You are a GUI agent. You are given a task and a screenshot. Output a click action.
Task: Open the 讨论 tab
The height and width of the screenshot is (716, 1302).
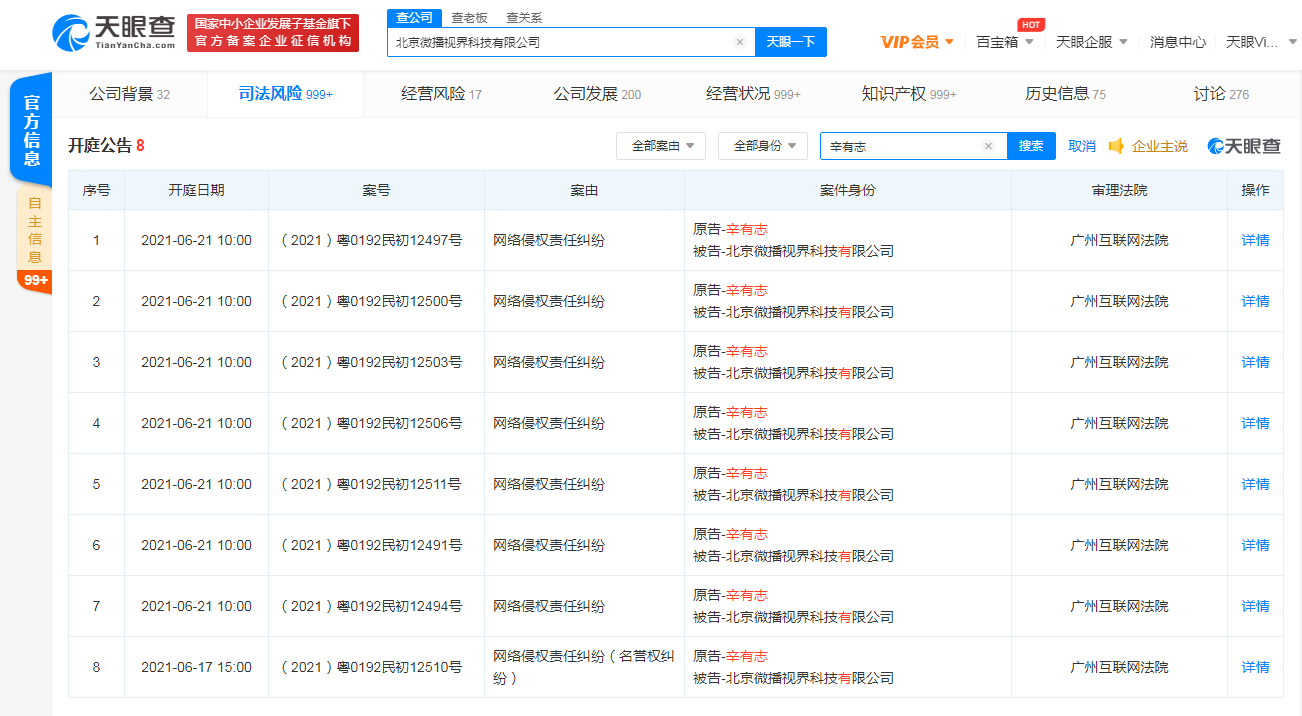click(x=1221, y=94)
